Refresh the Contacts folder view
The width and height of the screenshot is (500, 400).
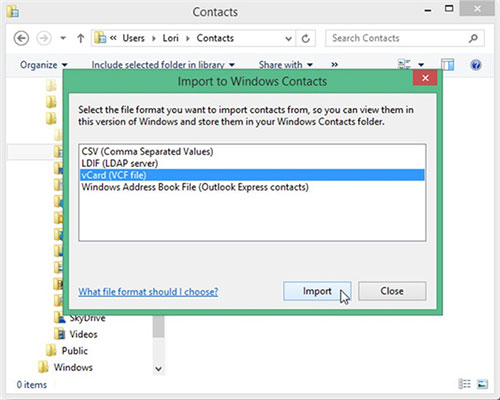[x=306, y=39]
